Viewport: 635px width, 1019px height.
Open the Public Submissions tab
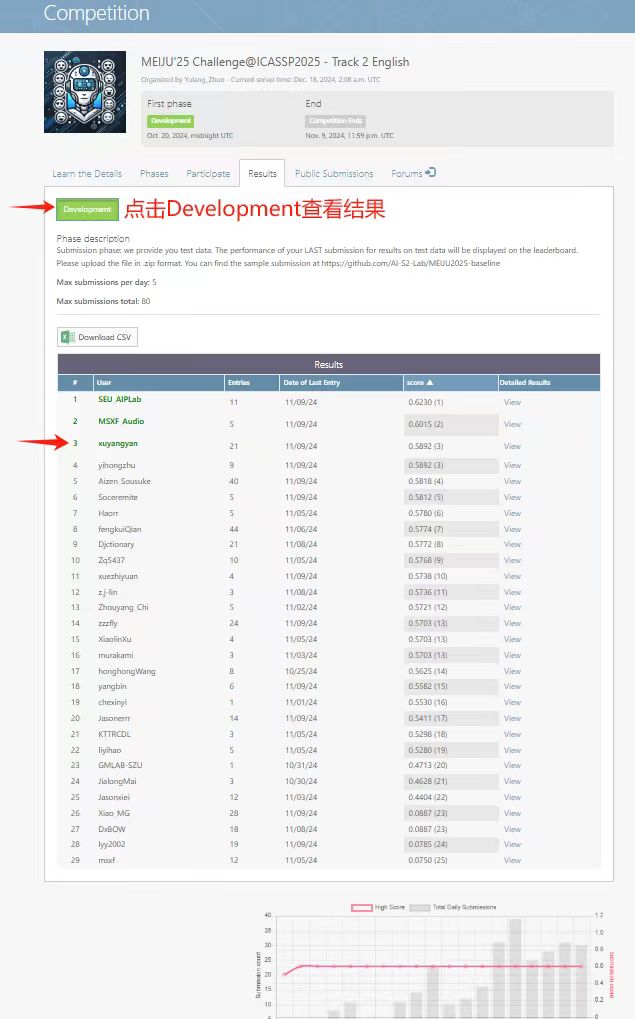(334, 174)
